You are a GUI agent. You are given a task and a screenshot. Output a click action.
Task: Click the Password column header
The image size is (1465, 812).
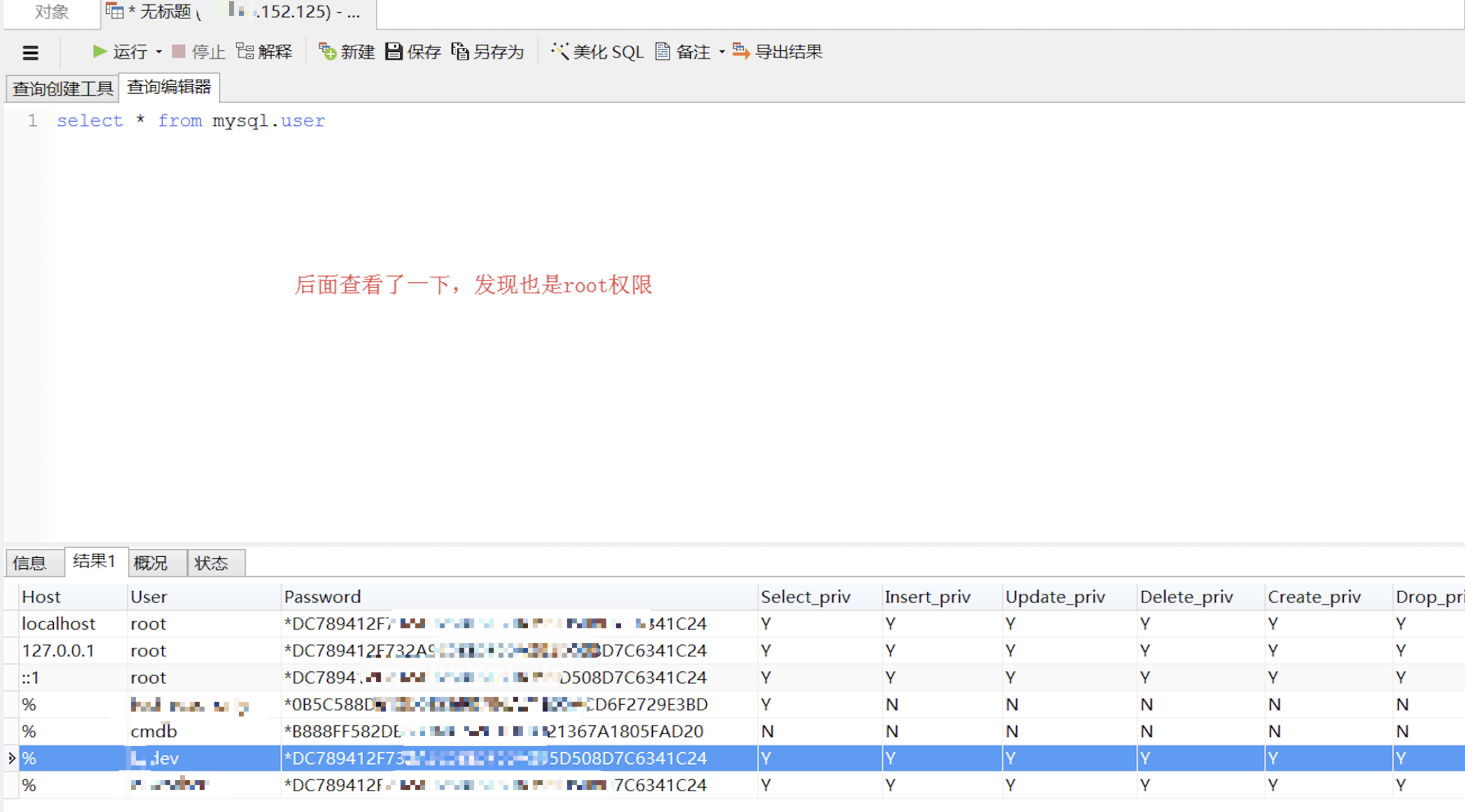pos(519,596)
